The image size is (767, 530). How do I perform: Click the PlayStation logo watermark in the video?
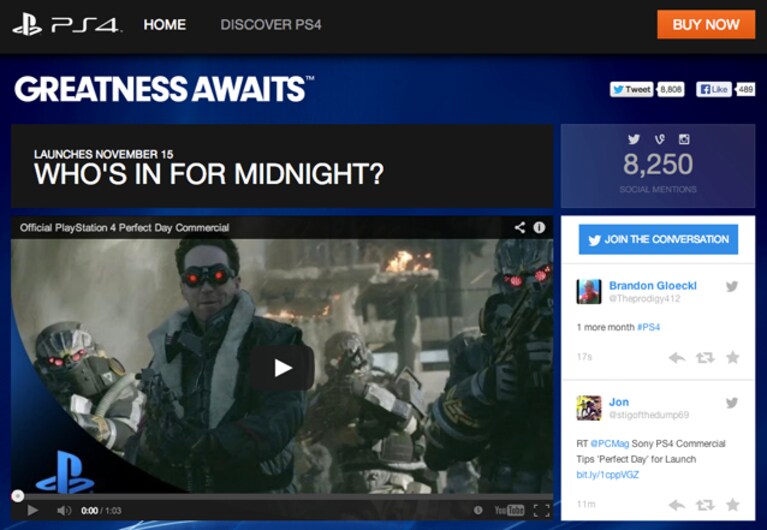[x=64, y=471]
